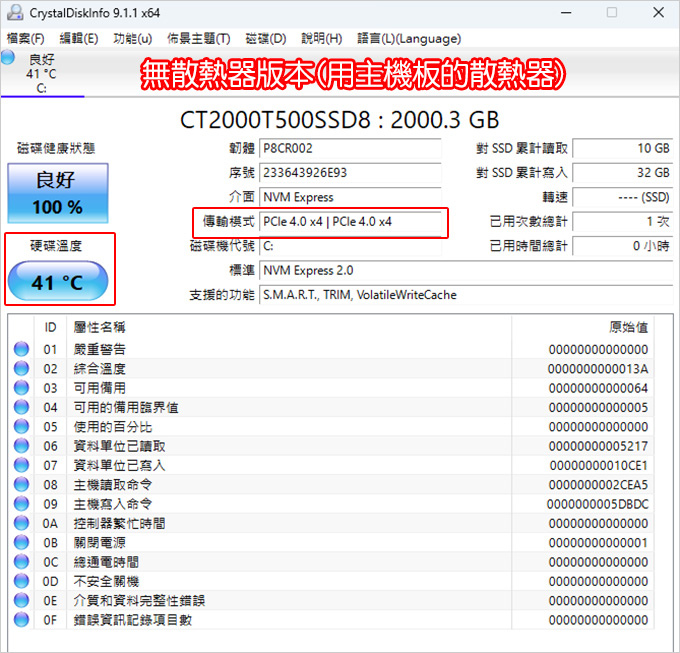This screenshot has height=653, width=680.
Task: Click the drive title CT2000T500SSD8 : 2000.3 GB
Action: [340, 120]
